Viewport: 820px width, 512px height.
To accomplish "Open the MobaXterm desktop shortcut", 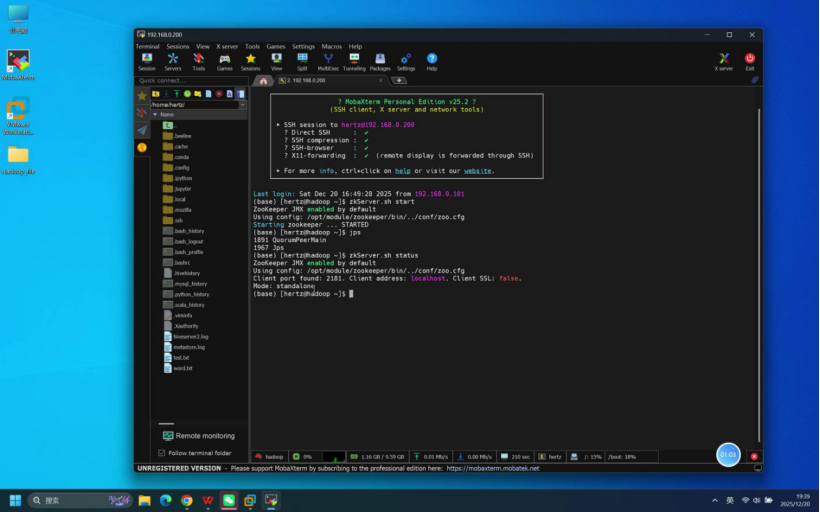I will point(18,65).
